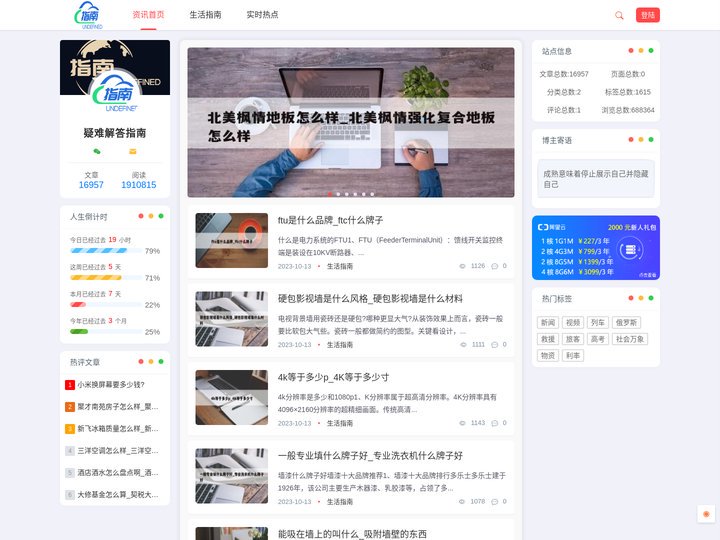Select the 救援 tag
The height and width of the screenshot is (540, 720).
[548, 339]
